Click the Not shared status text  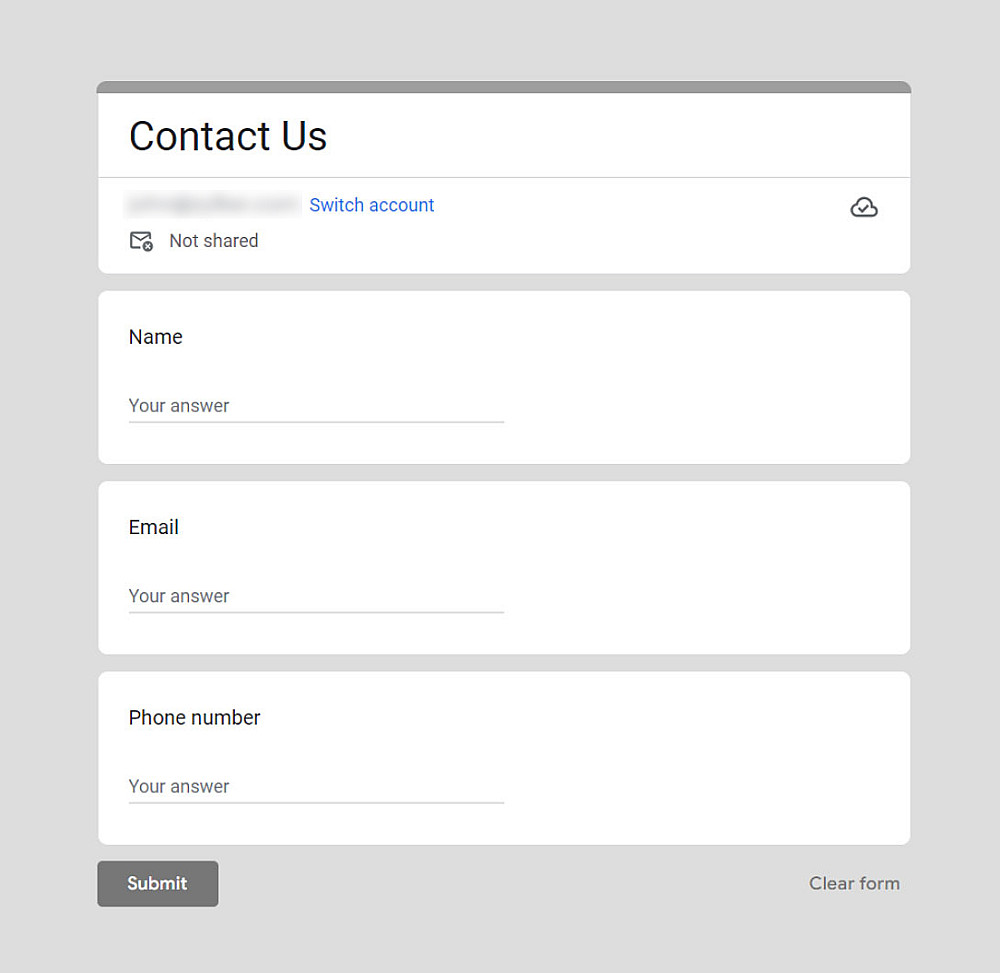214,241
